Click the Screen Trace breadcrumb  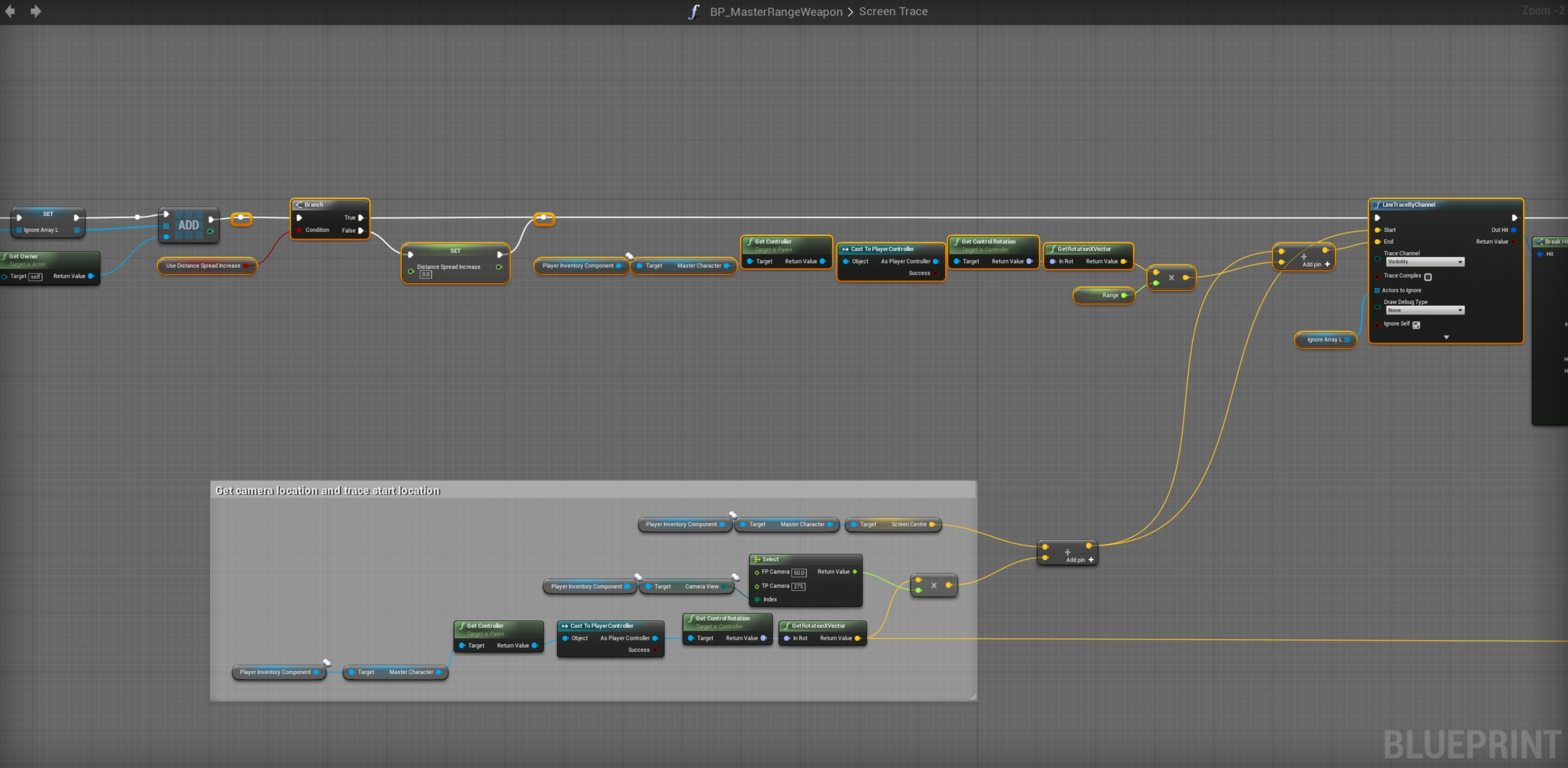point(893,11)
